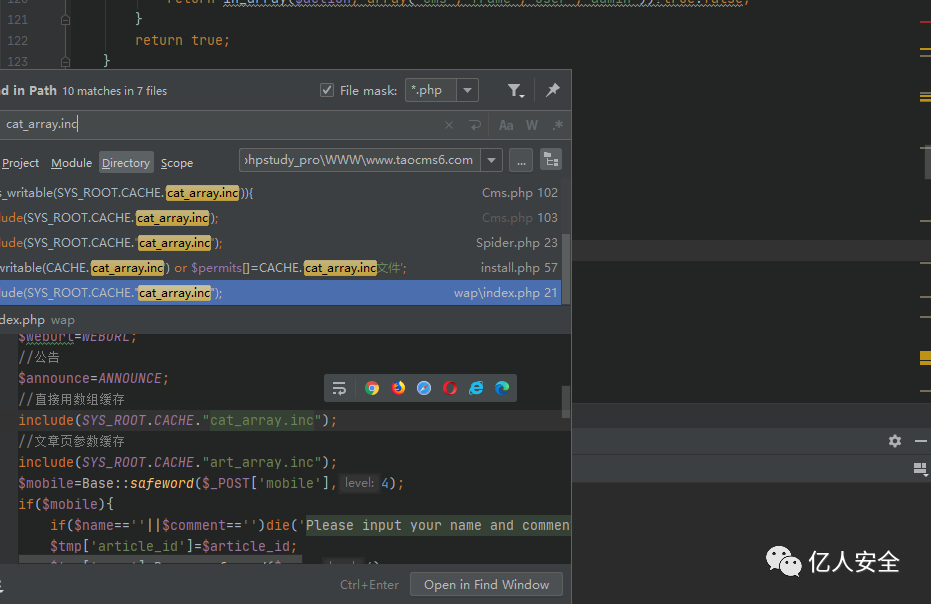Click the preview pane scrollbar thumb
931x604 pixels.
pos(566,402)
